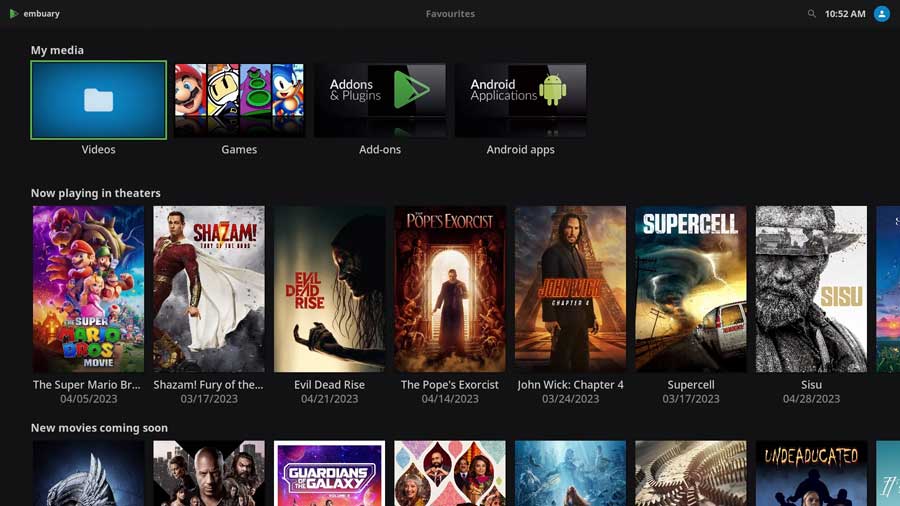Open the Videos folder tile
Image resolution: width=900 pixels, height=506 pixels.
coord(99,100)
